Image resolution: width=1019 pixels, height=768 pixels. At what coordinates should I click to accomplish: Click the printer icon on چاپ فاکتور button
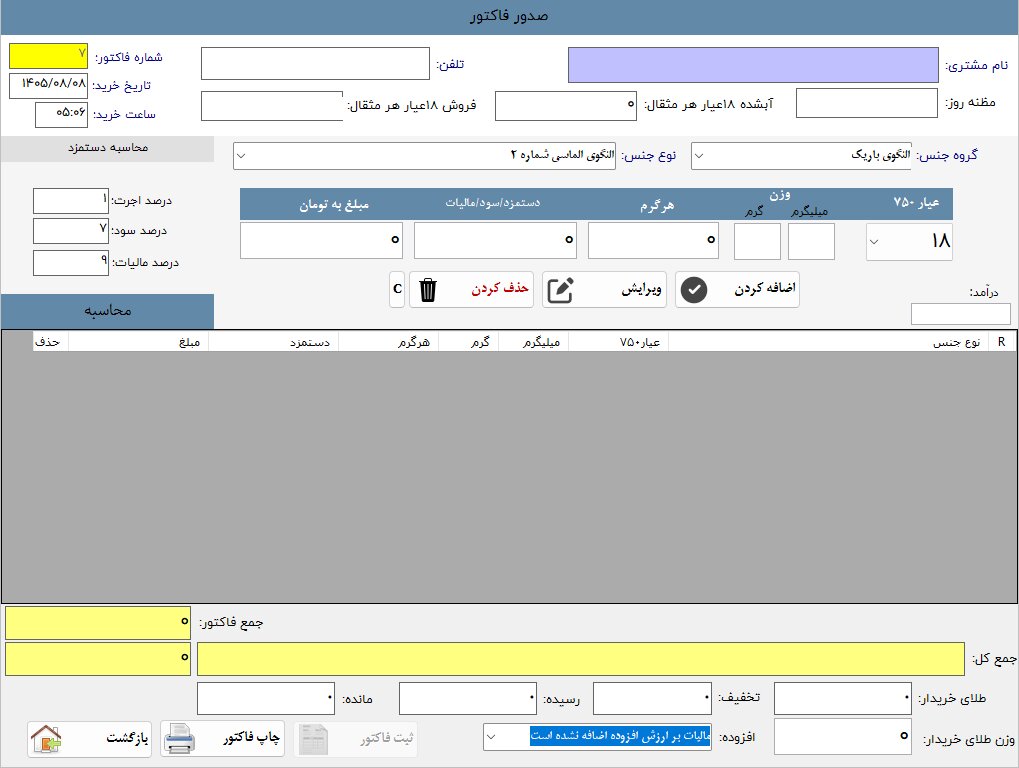pyautogui.click(x=179, y=739)
